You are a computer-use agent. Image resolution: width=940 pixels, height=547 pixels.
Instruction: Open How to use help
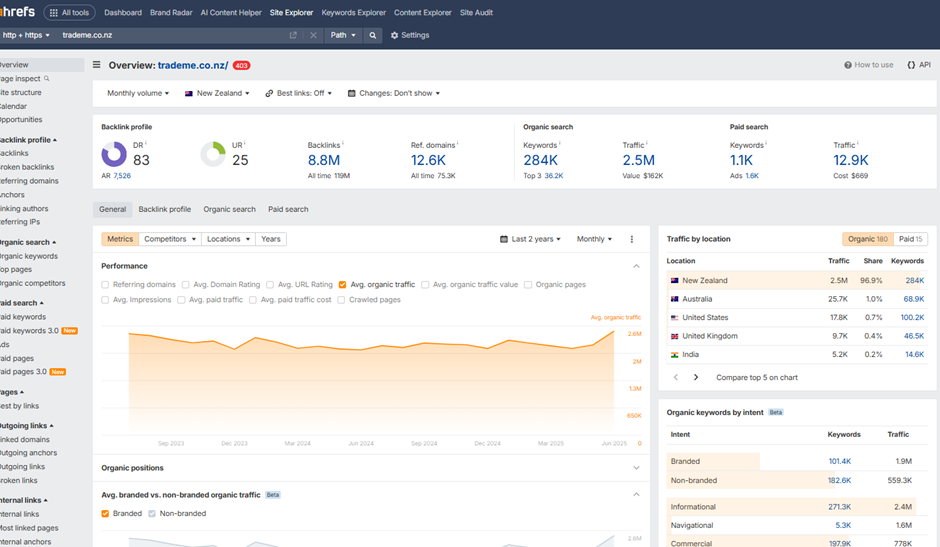(869, 65)
